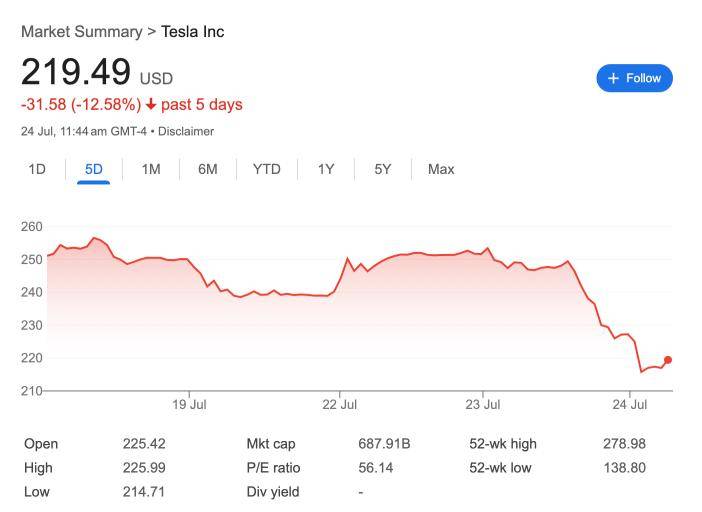Click the Mkt cap value 687.91B
702x512 pixels.
[384, 444]
